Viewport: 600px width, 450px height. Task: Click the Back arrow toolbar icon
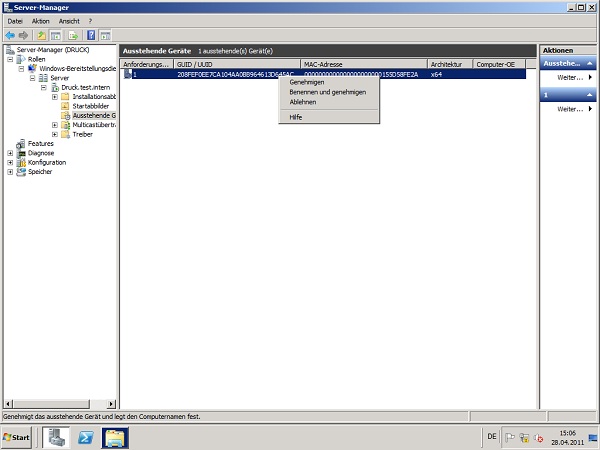click(x=10, y=36)
